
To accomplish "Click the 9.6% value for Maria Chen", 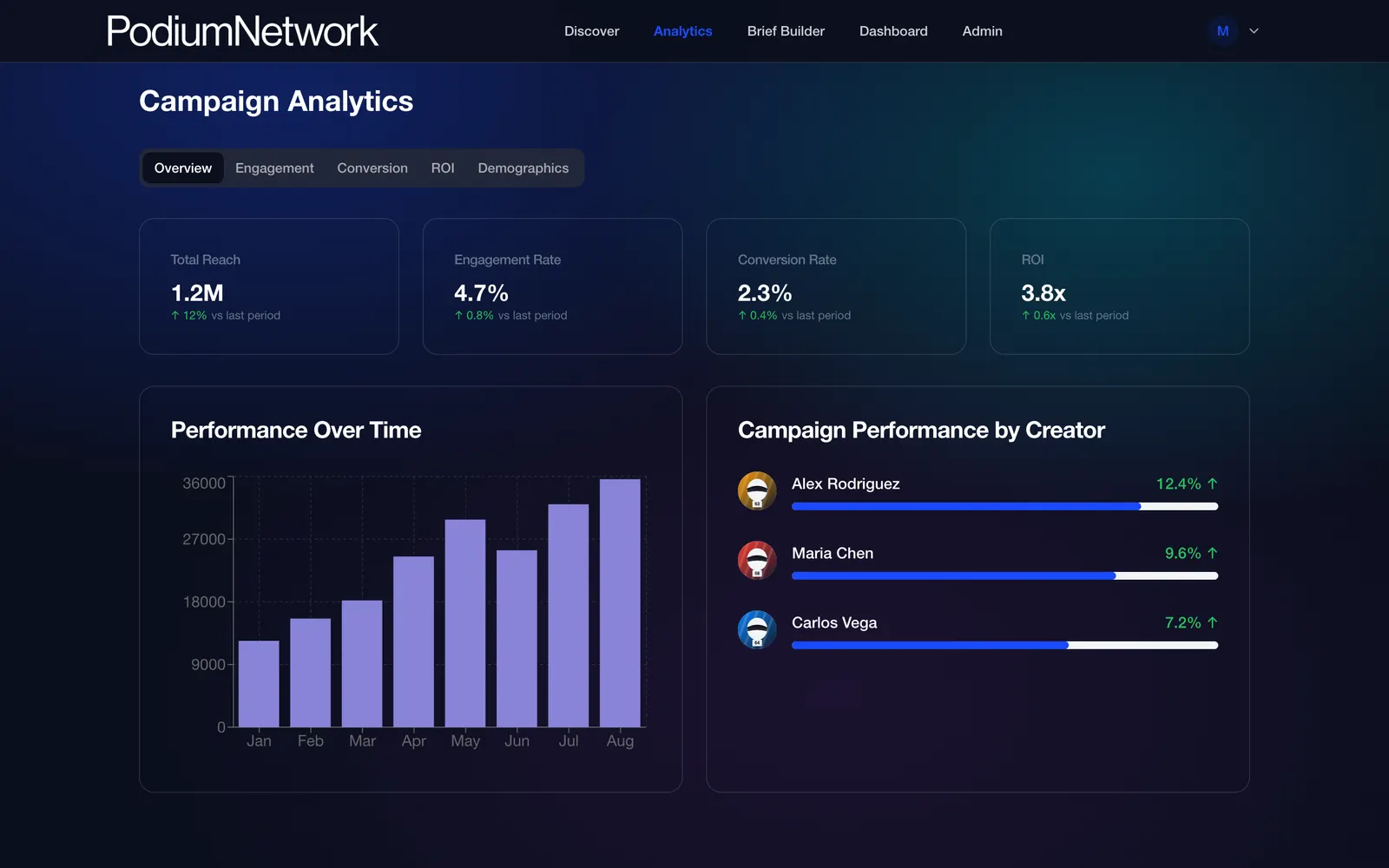I will pyautogui.click(x=1182, y=553).
